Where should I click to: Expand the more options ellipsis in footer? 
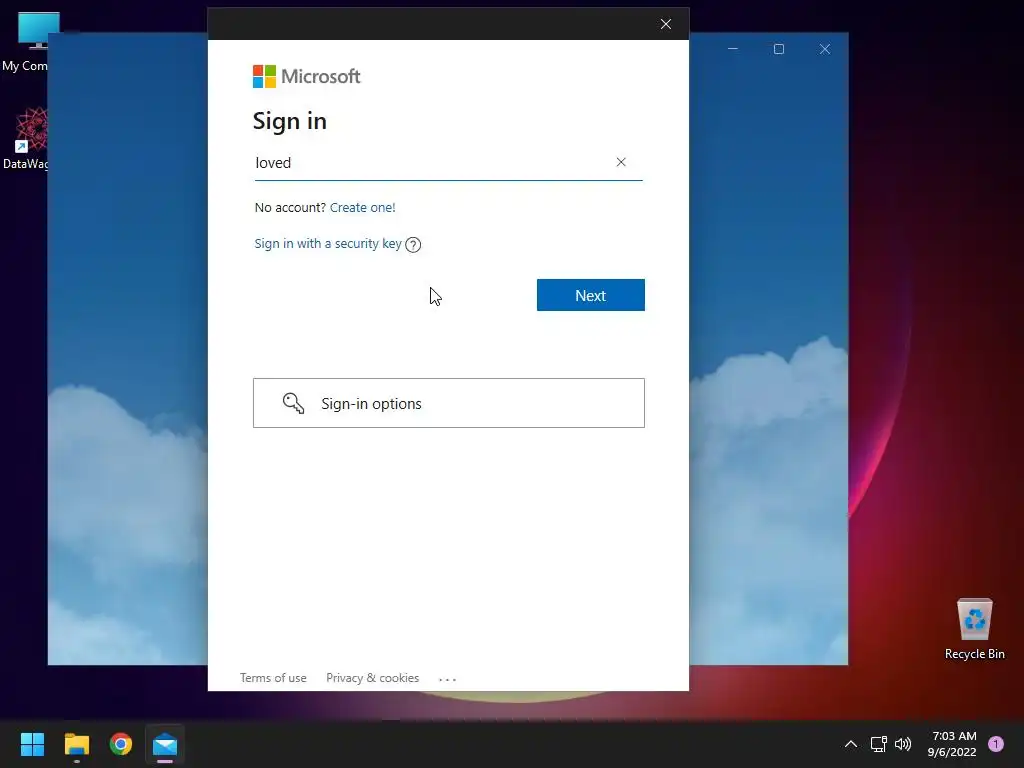[447, 679]
